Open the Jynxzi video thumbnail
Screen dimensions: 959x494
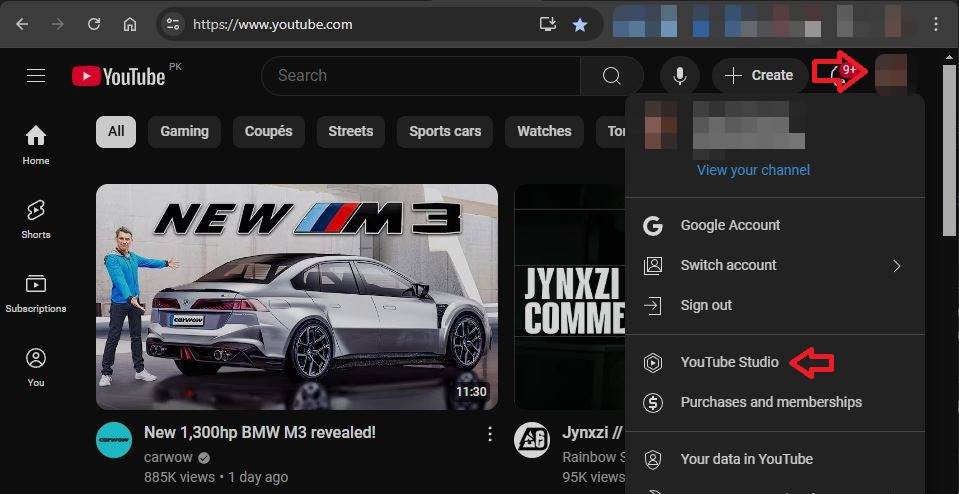569,297
